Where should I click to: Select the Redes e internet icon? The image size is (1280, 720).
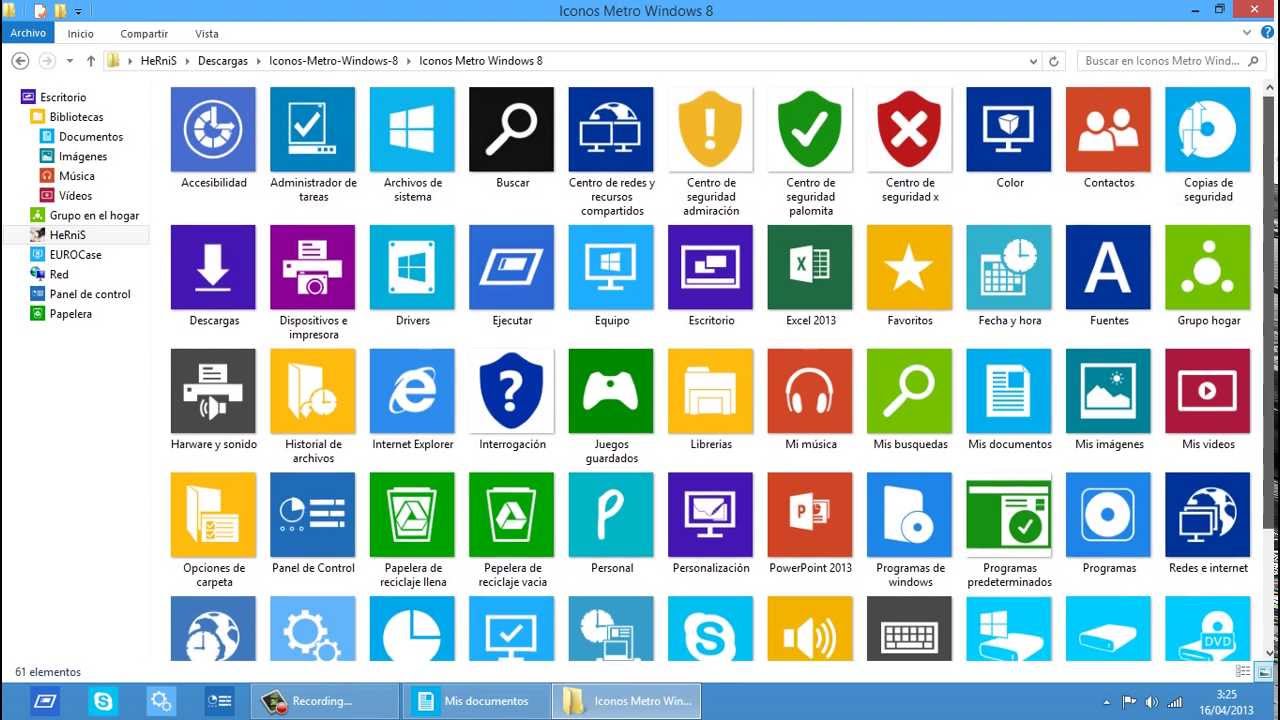coord(1208,515)
